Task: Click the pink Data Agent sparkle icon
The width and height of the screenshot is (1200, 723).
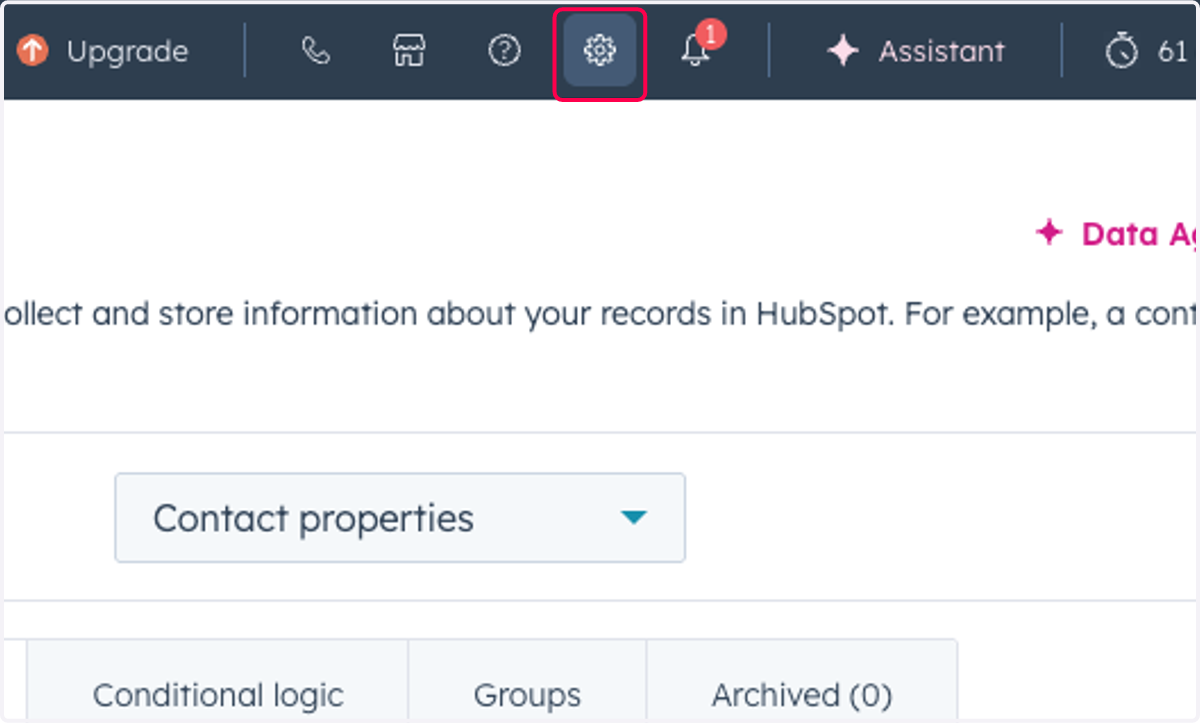Action: (1048, 233)
